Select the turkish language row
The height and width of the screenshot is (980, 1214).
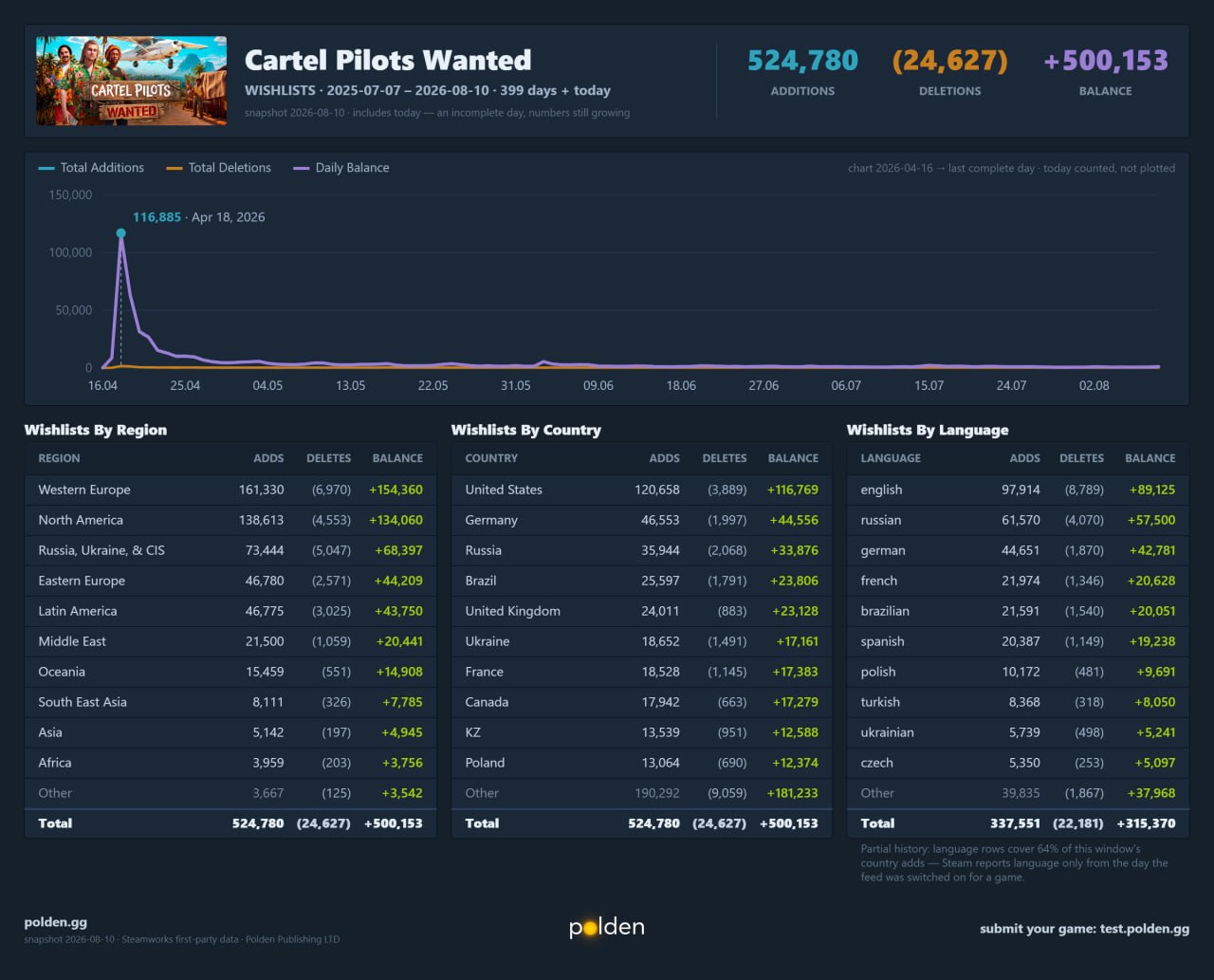pos(1018,702)
